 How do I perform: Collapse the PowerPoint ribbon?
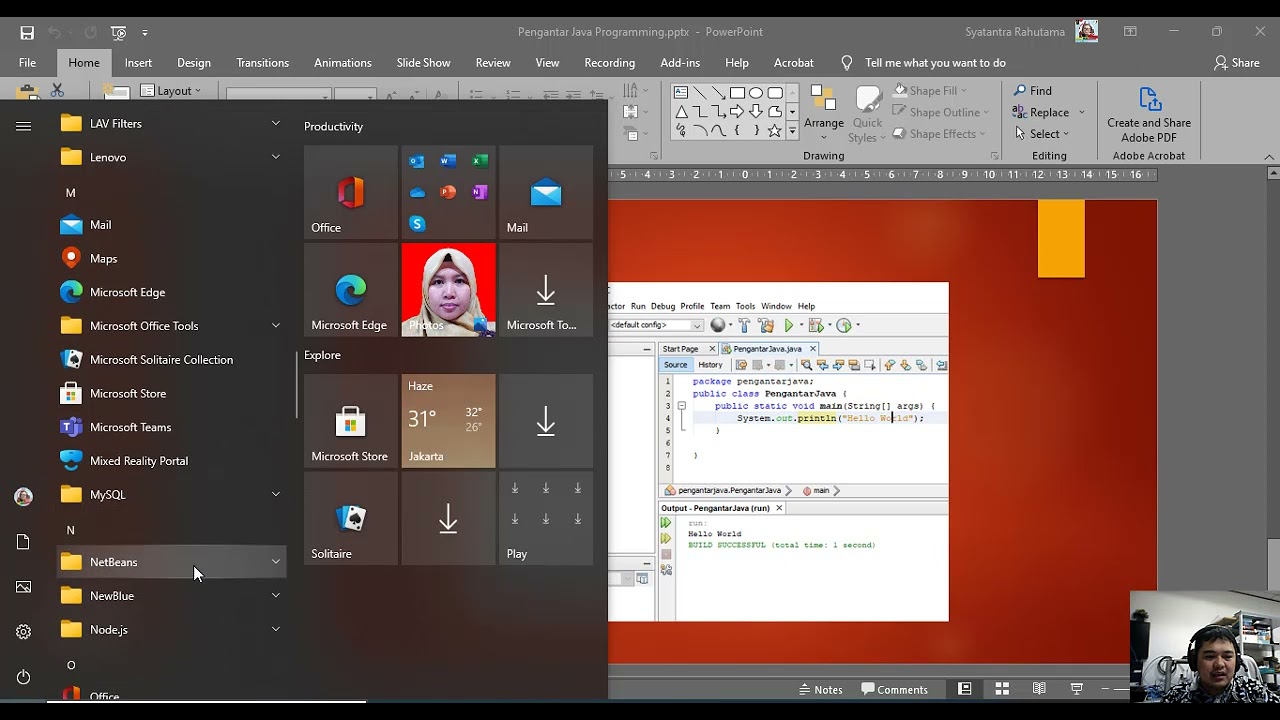[1269, 157]
